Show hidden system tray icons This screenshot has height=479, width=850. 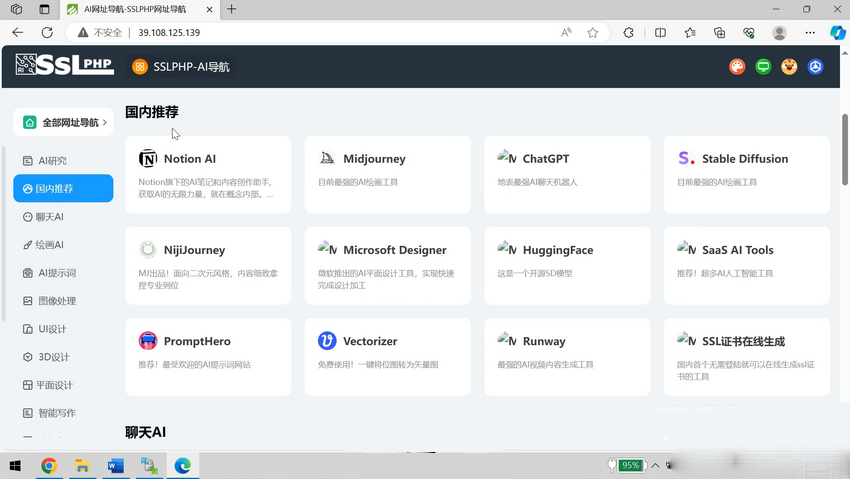click(x=656, y=465)
